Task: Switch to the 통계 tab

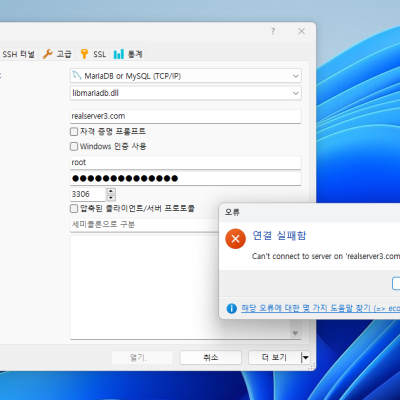Action: 128,54
